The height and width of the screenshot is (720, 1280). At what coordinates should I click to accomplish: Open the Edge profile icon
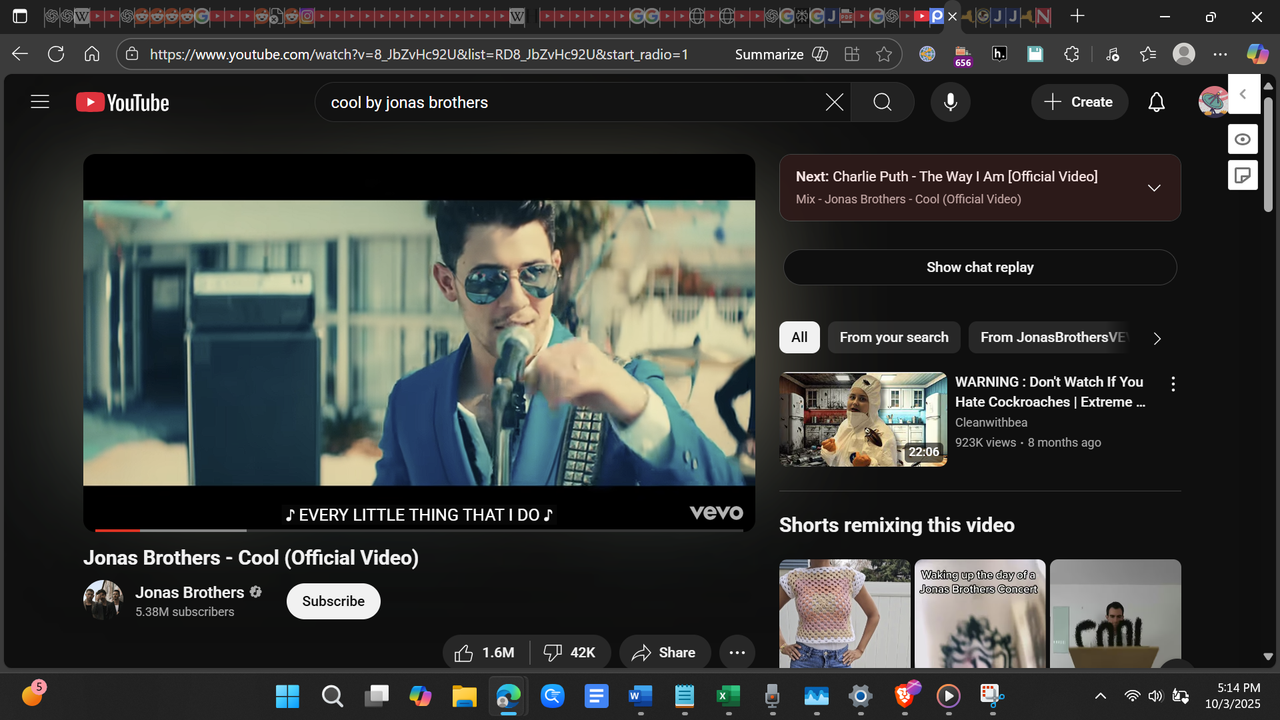1184,54
